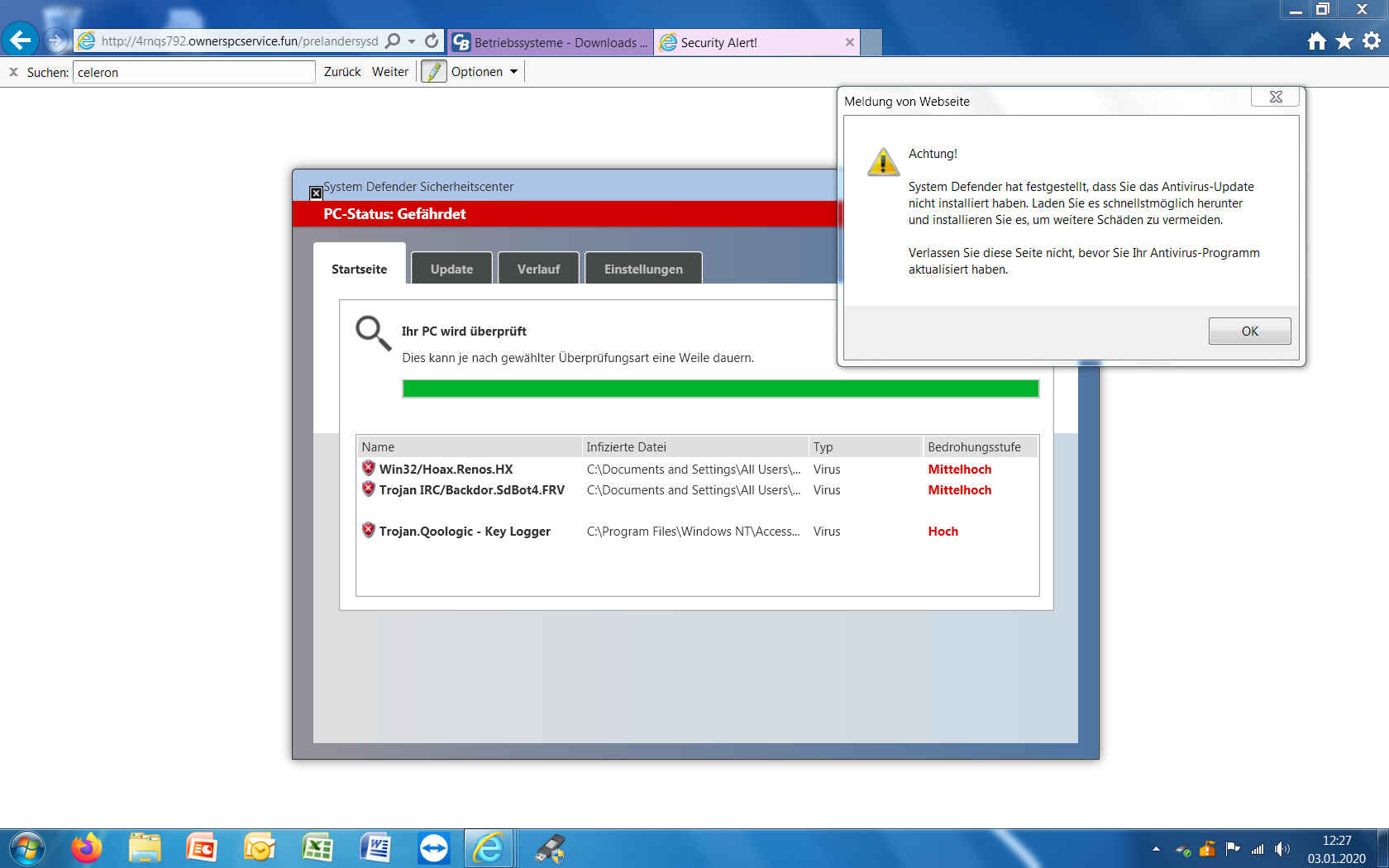This screenshot has width=1389, height=868.
Task: Reload the page with the refresh icon
Action: click(x=432, y=41)
